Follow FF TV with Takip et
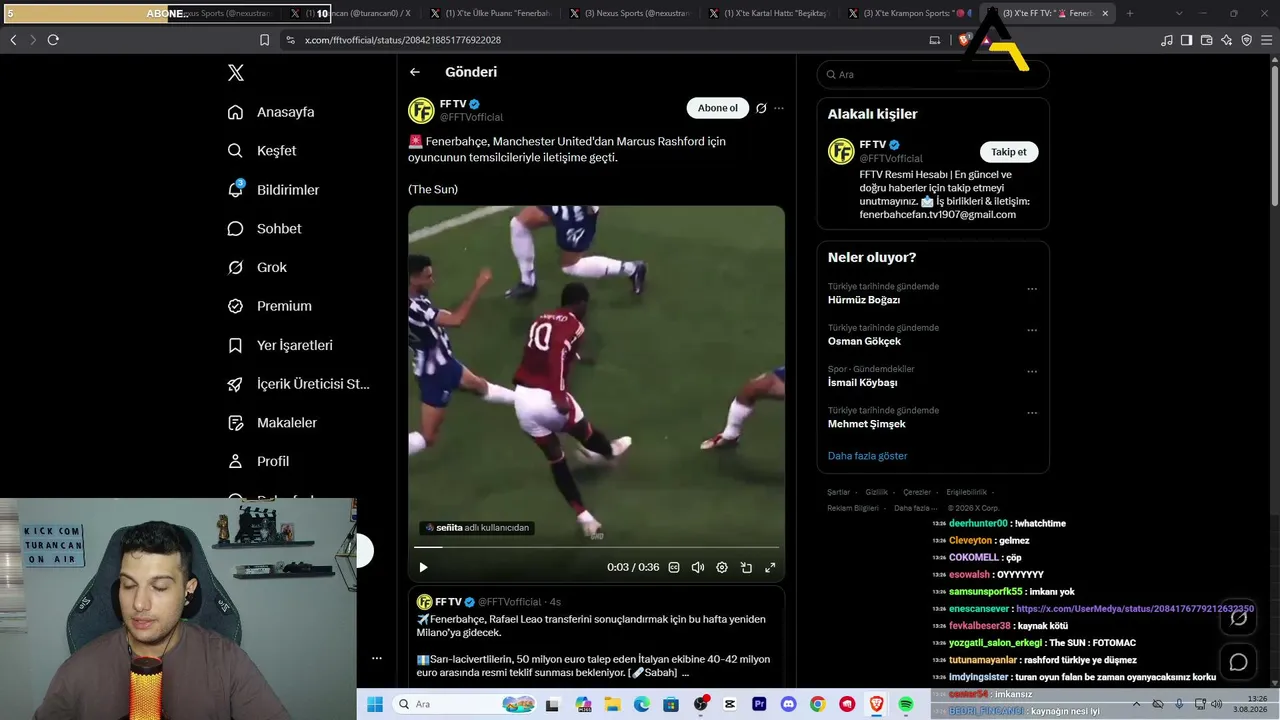The height and width of the screenshot is (720, 1280). [1008, 152]
